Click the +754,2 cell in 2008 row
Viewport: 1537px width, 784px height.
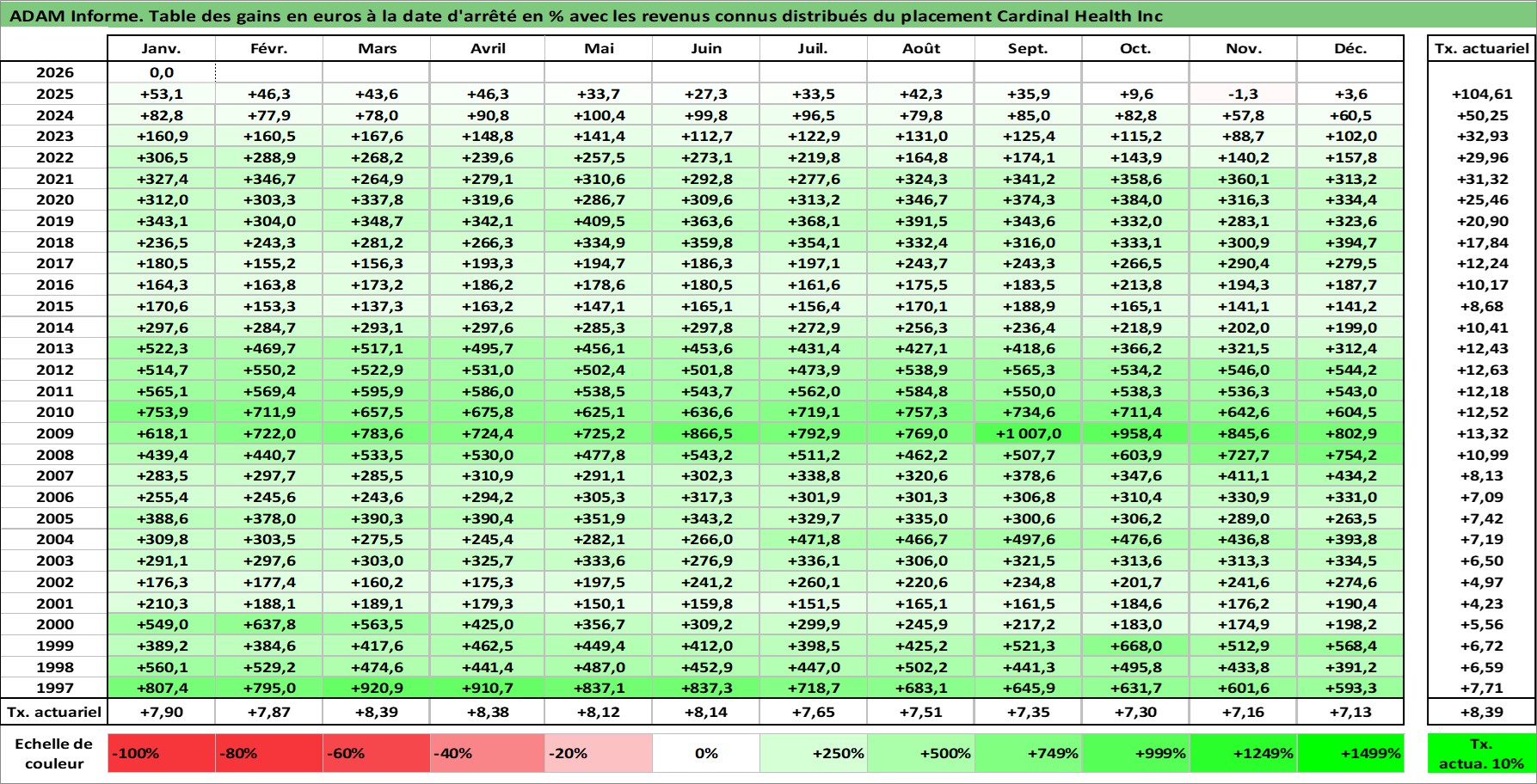pyautogui.click(x=1350, y=455)
